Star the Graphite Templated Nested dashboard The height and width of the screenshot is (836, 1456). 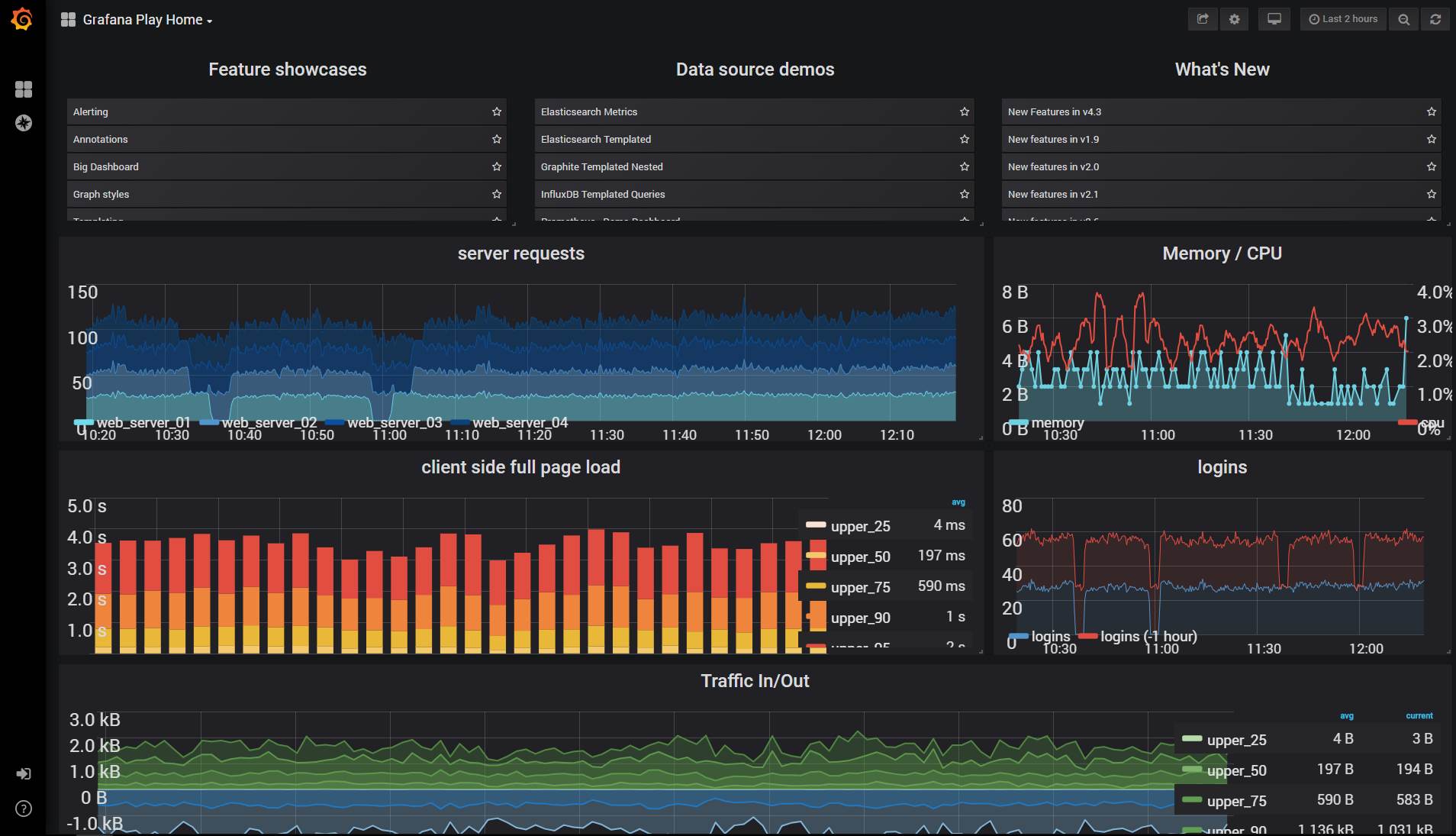point(965,166)
